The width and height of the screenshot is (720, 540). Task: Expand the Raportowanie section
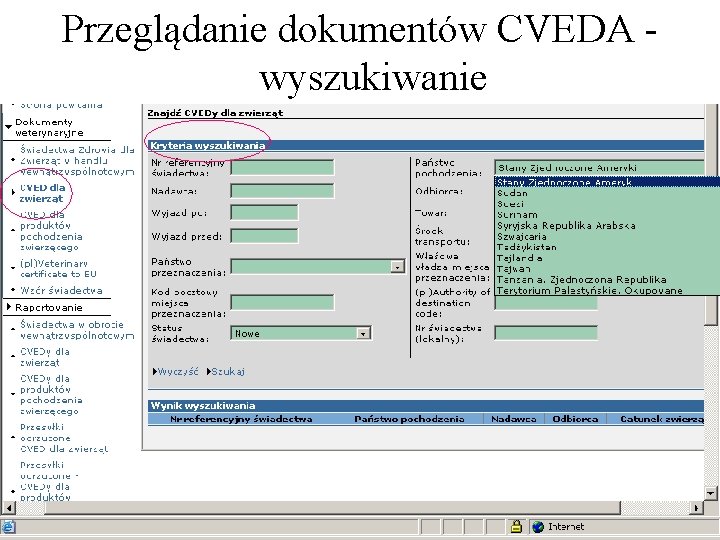coord(9,307)
